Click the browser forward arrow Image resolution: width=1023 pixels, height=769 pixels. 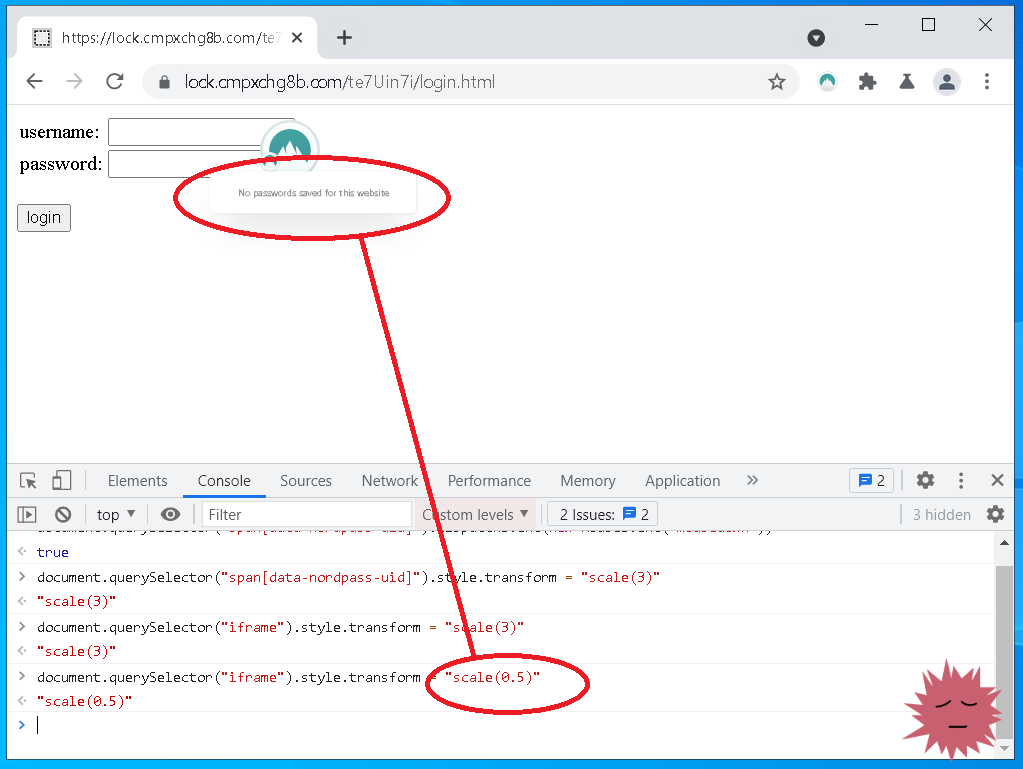tap(74, 82)
